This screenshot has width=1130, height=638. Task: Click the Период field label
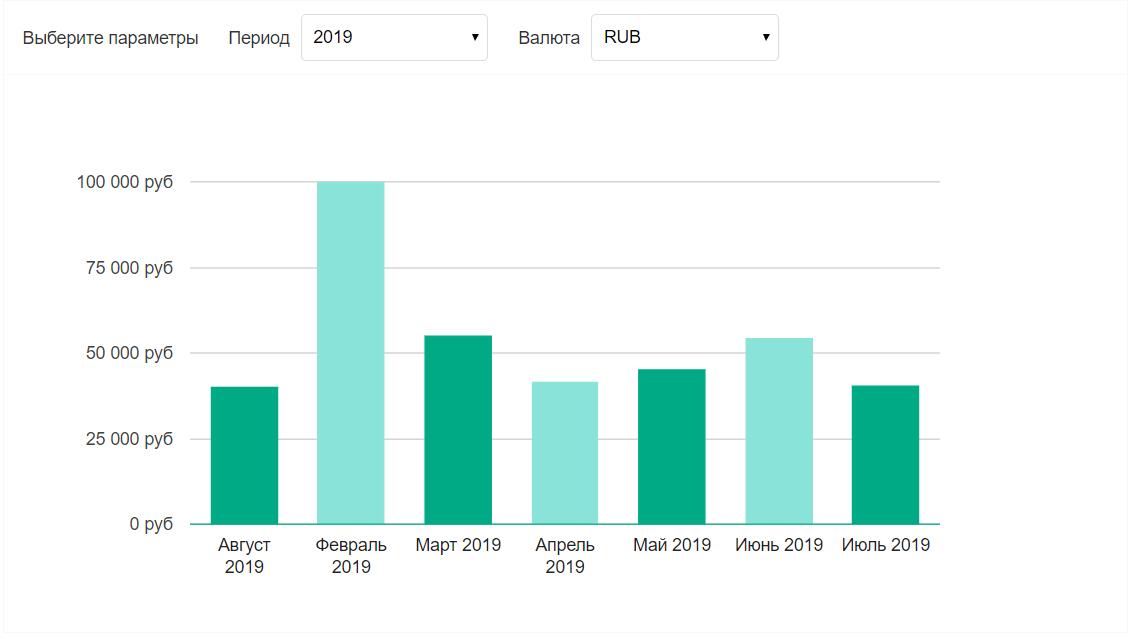pos(260,38)
